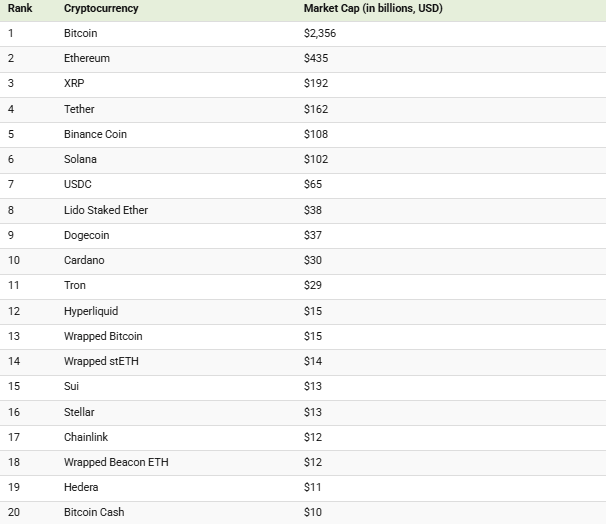Select the USDC row name

coord(78,184)
